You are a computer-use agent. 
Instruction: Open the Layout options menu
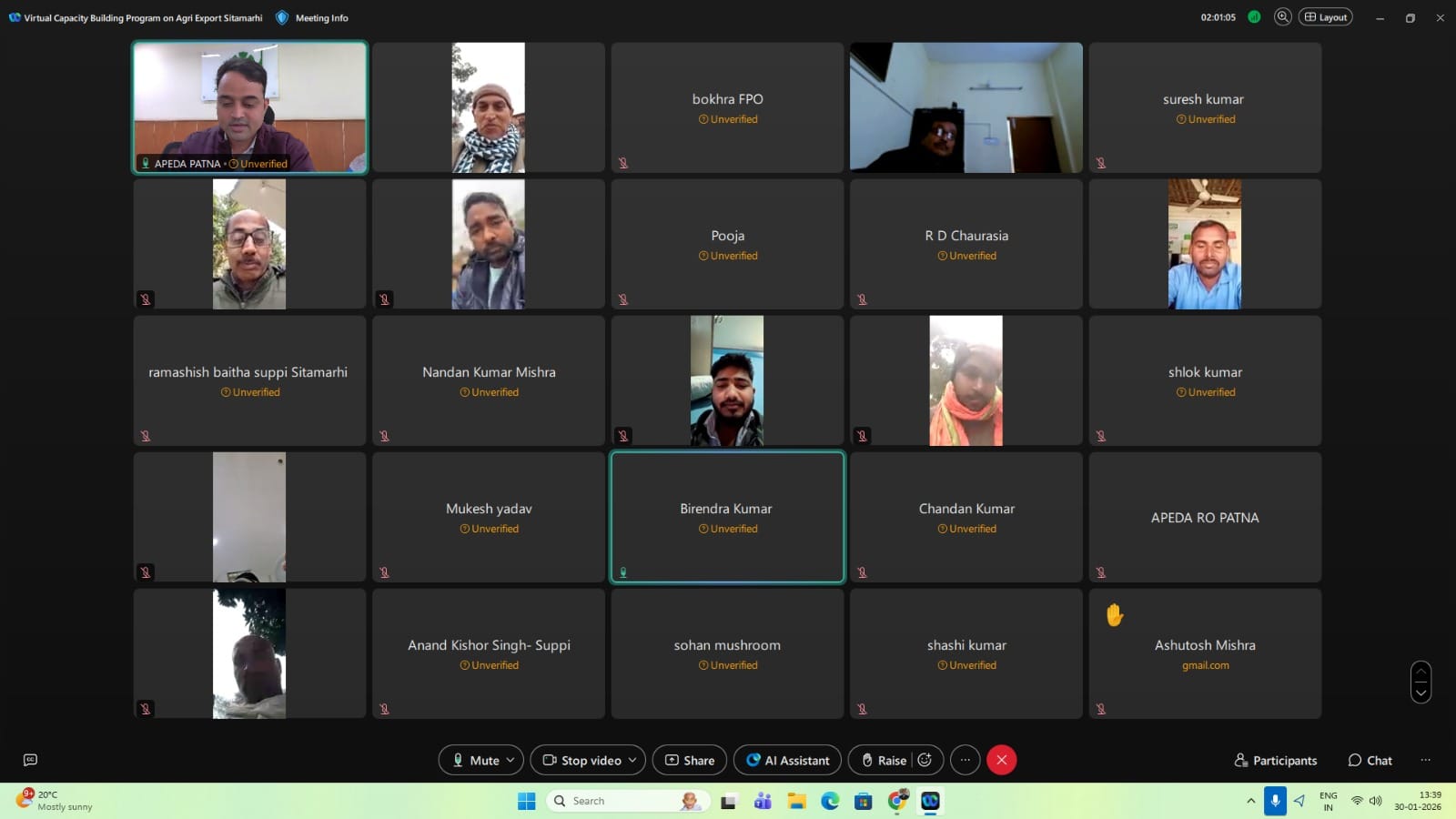pos(1325,17)
